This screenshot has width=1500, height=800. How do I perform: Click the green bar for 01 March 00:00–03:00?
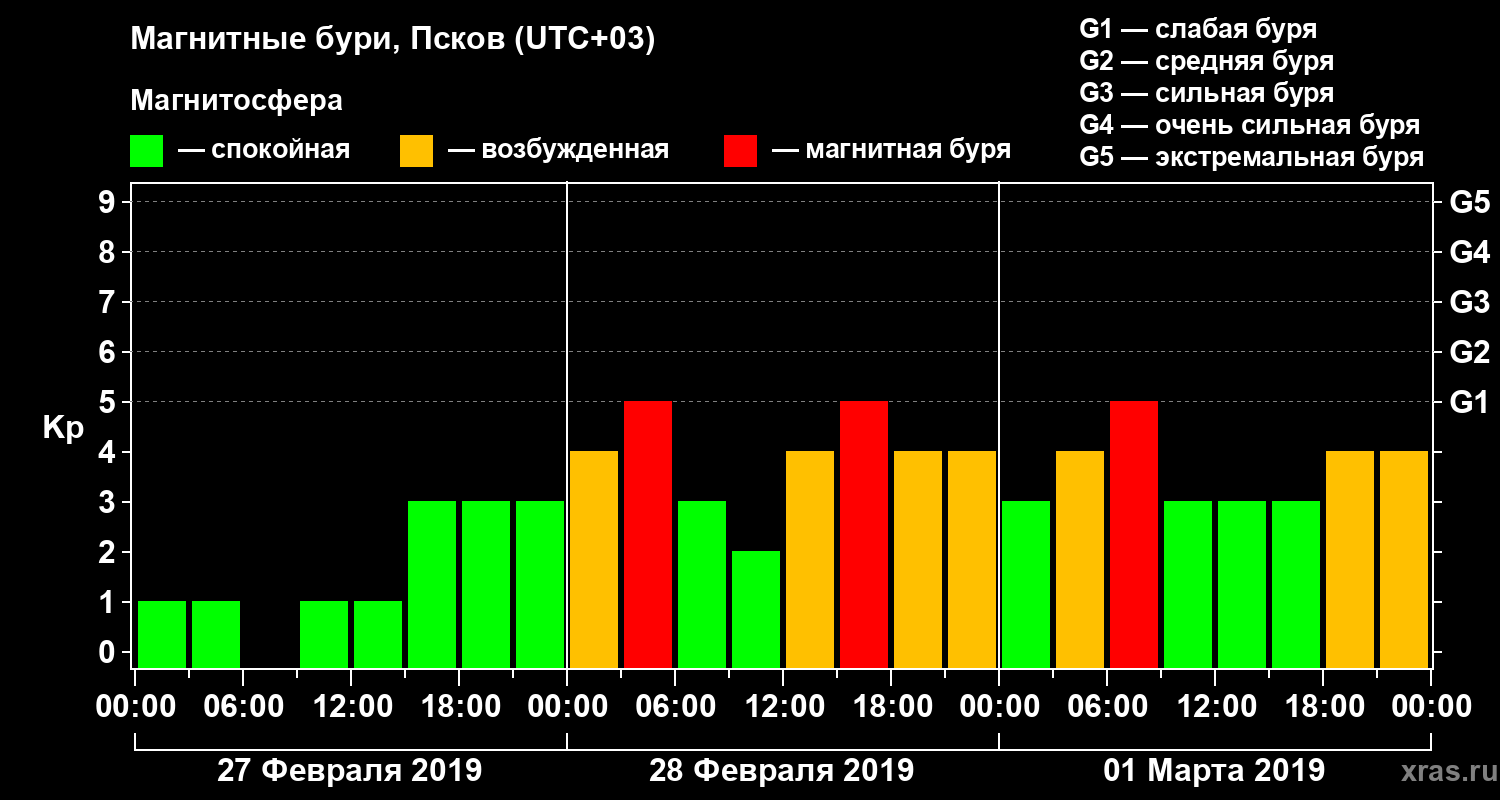[1026, 585]
